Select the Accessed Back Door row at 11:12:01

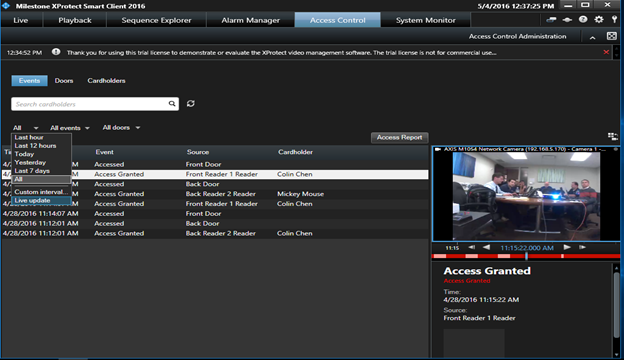coord(215,224)
